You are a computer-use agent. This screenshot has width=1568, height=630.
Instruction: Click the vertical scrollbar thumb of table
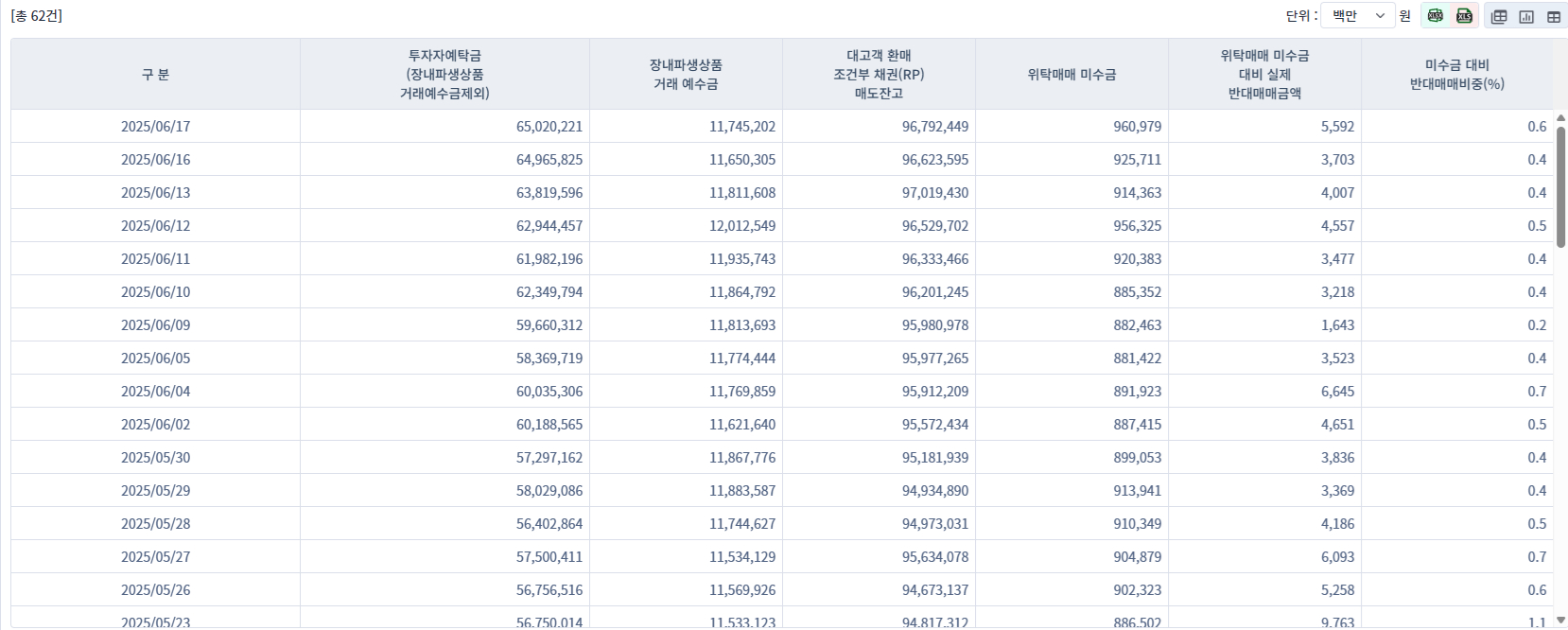pyautogui.click(x=1560, y=184)
